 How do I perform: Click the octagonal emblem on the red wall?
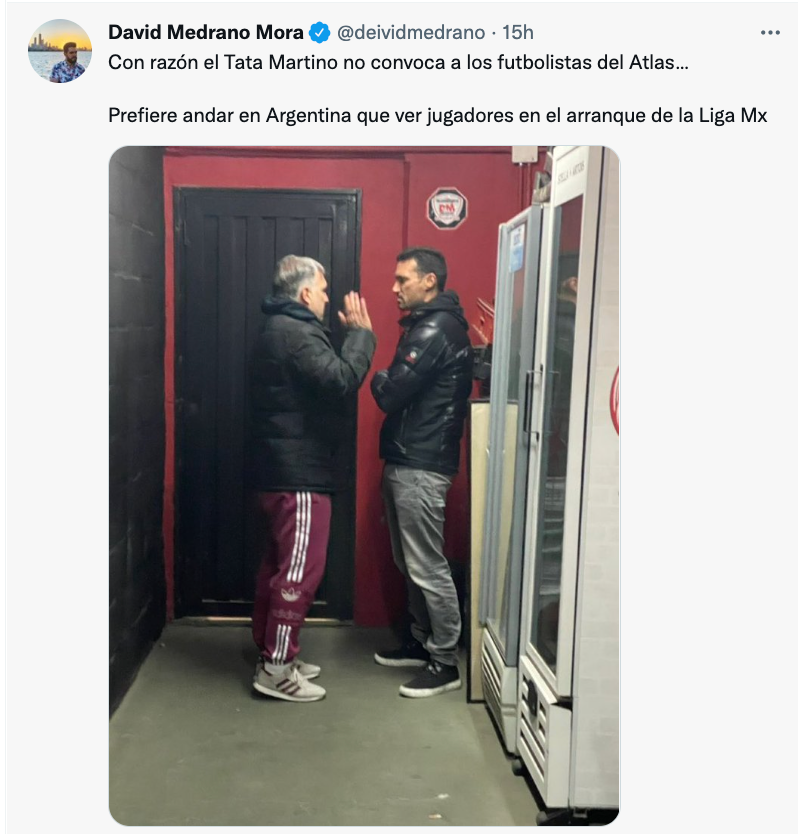pyautogui.click(x=447, y=208)
